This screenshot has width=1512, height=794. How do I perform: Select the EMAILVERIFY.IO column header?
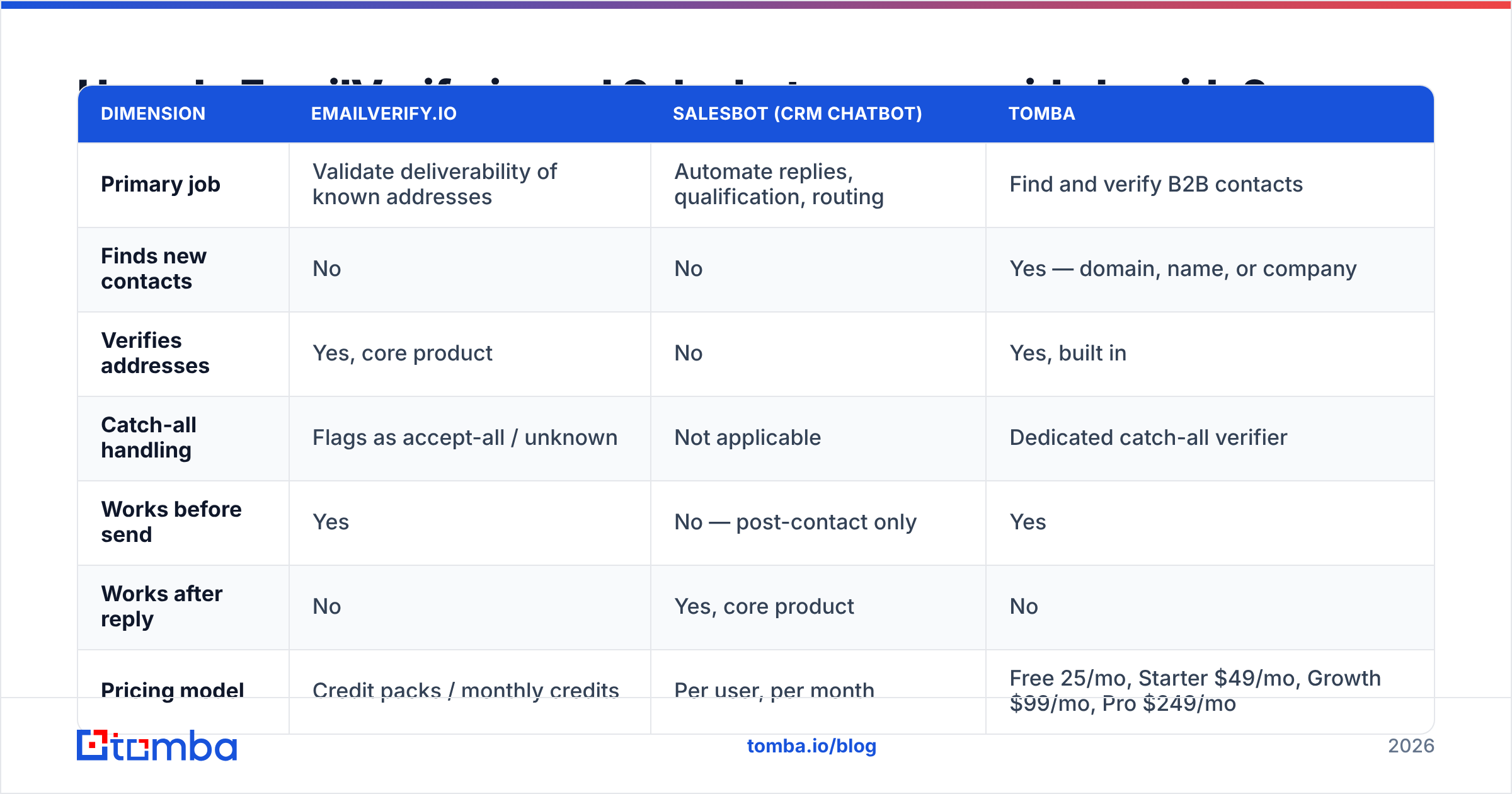tap(384, 113)
